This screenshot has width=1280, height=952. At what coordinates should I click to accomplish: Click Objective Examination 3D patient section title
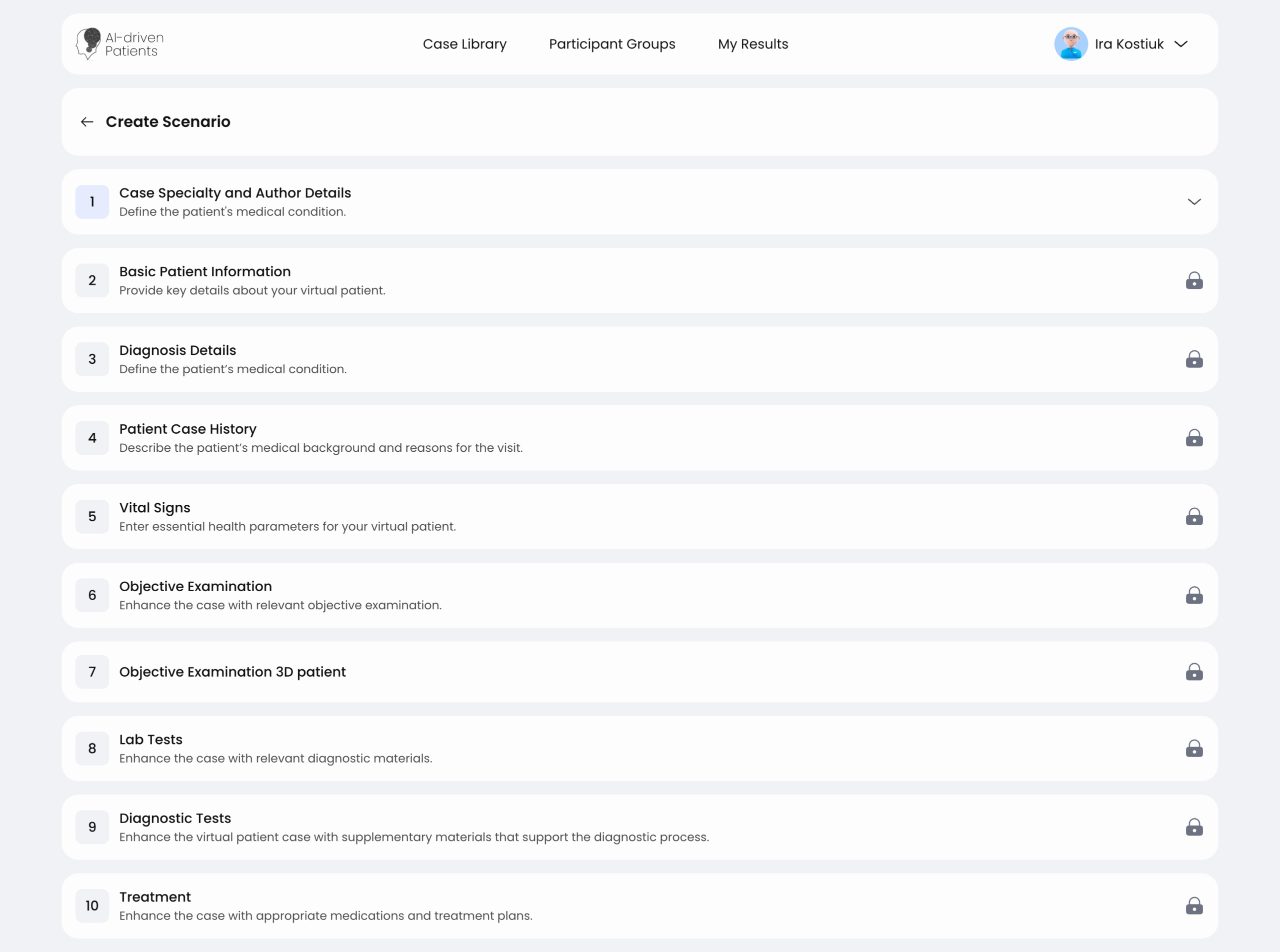point(232,672)
